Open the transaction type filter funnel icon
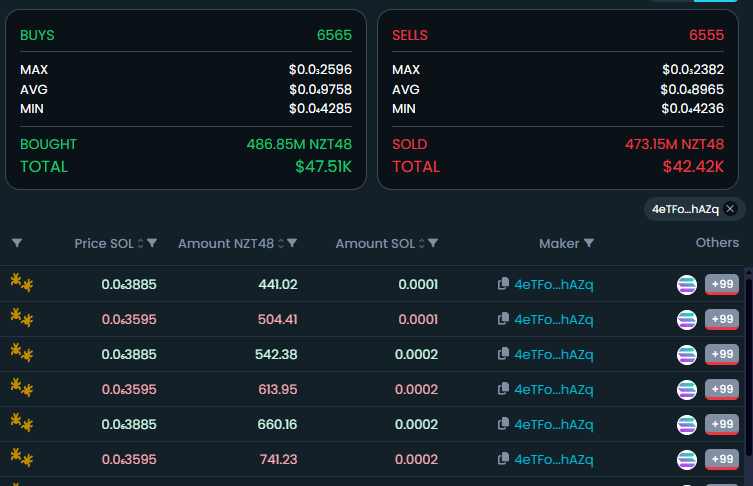The image size is (753, 486). (x=17, y=243)
